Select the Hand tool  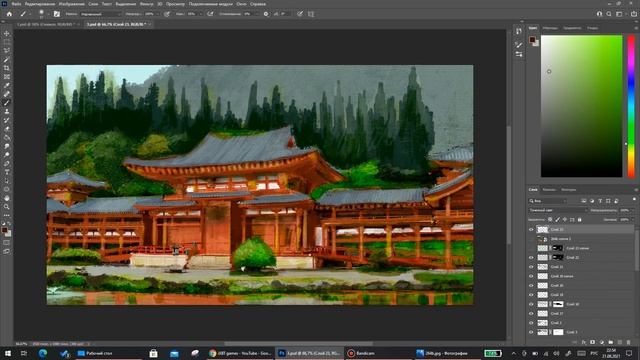7,198
